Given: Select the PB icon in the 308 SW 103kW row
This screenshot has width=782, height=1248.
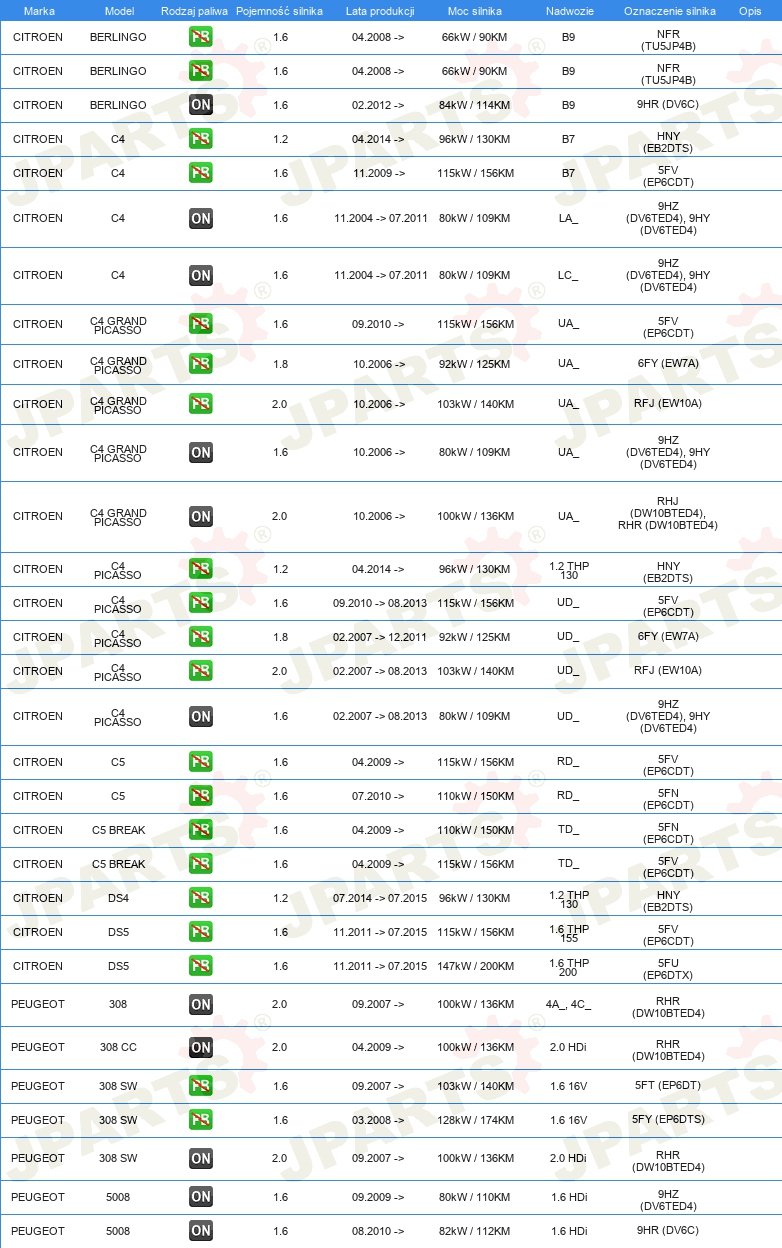Looking at the screenshot, I should pyautogui.click(x=200, y=1086).
